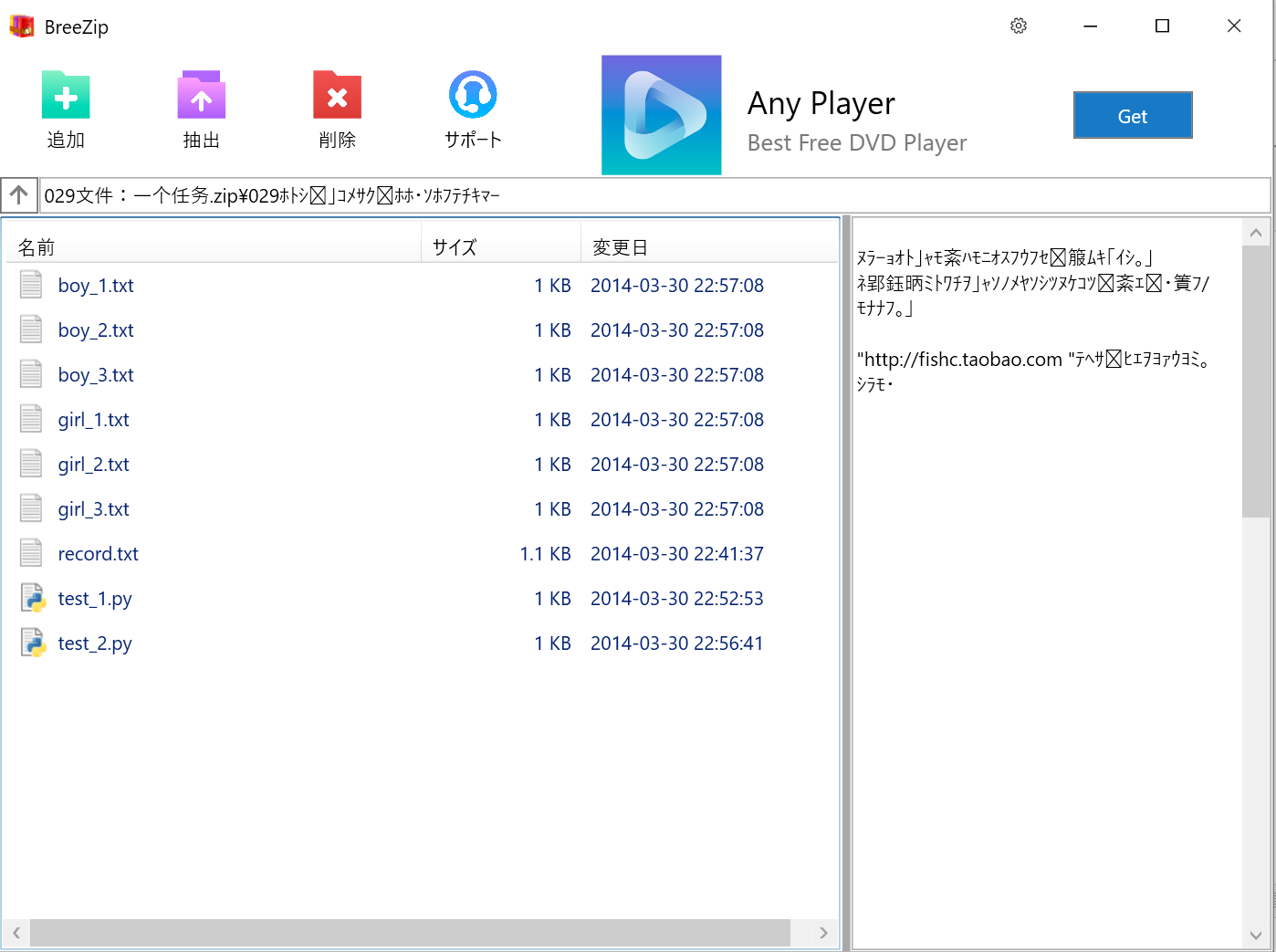Go up one folder with arrow button
This screenshot has height=952, width=1276.
[19, 195]
